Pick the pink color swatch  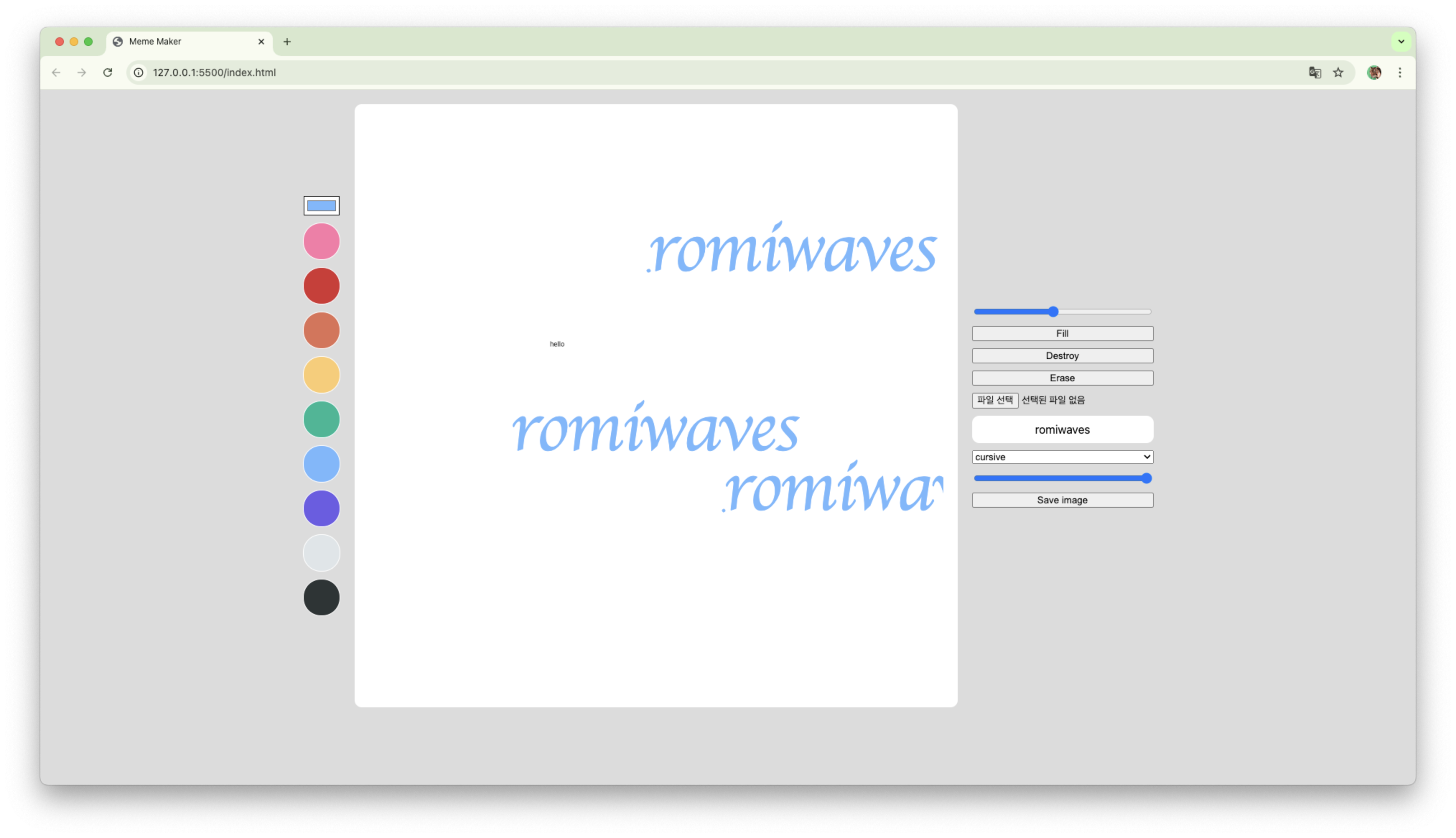click(x=322, y=241)
